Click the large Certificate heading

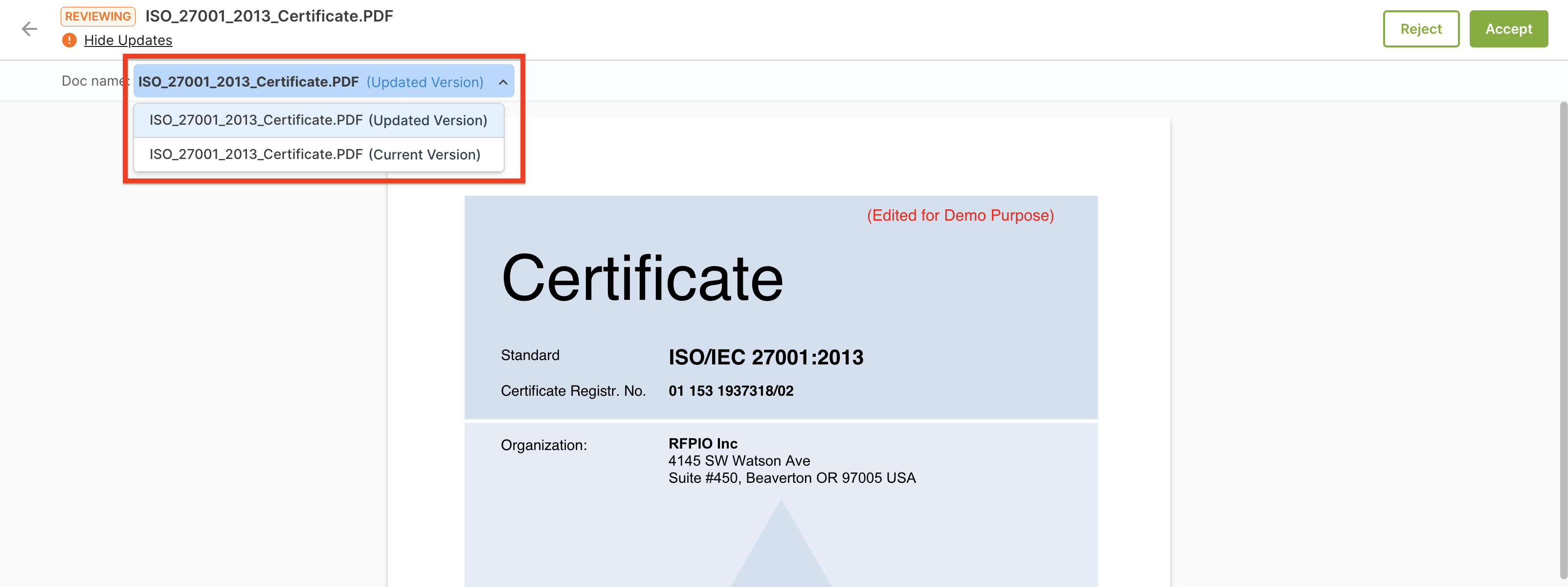[642, 278]
